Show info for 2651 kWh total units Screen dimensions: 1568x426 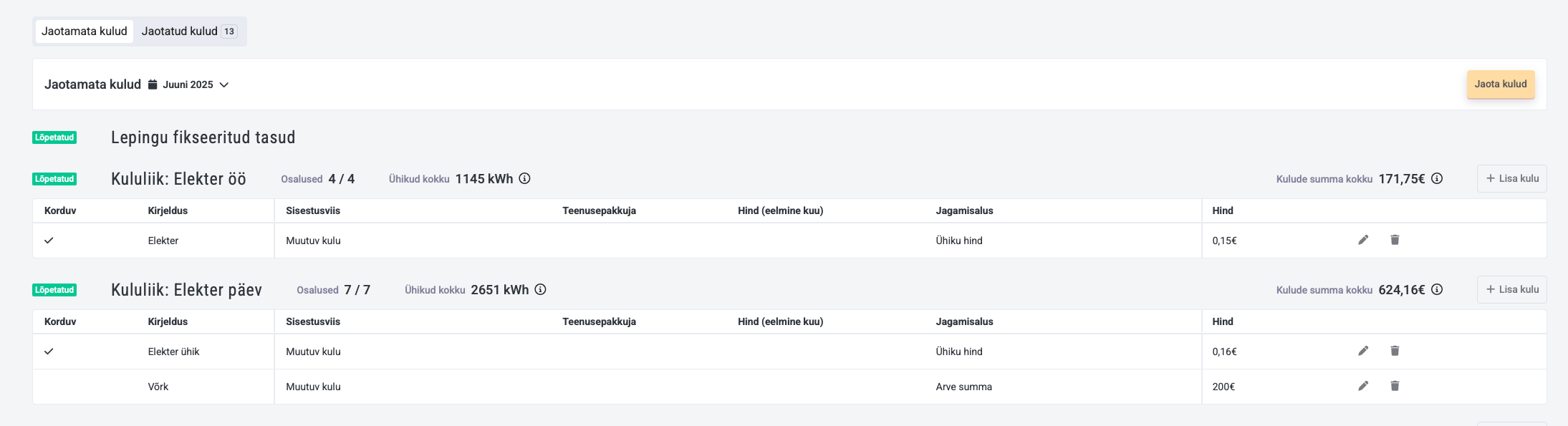[540, 289]
